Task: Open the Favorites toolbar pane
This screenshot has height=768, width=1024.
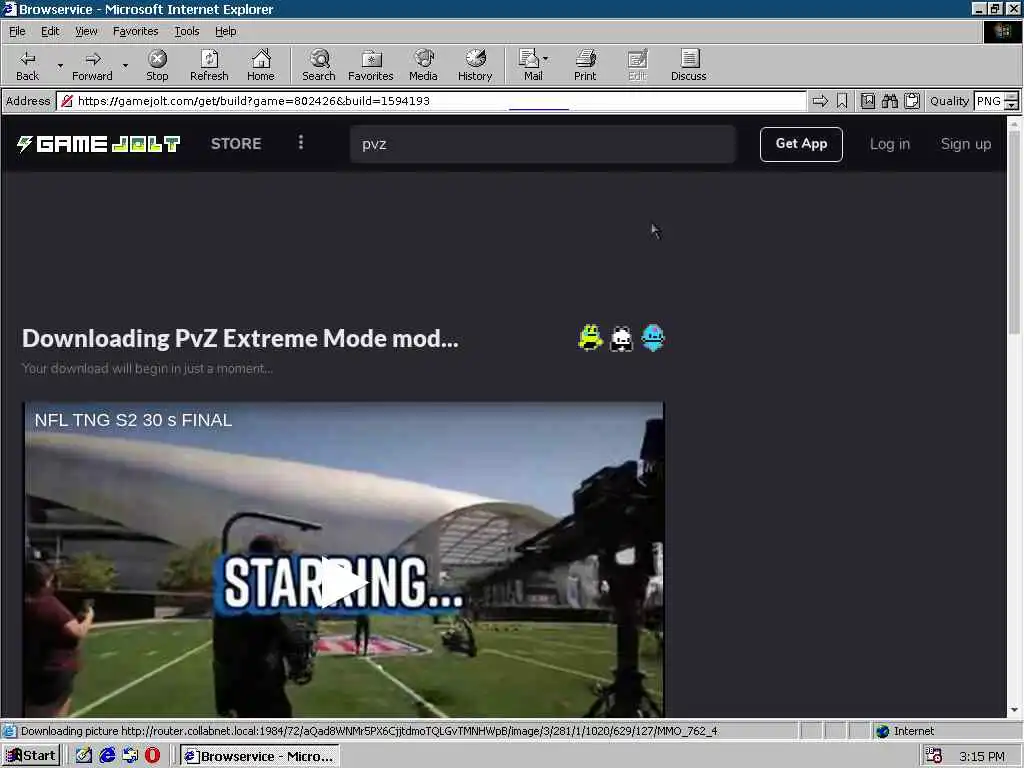Action: point(371,65)
